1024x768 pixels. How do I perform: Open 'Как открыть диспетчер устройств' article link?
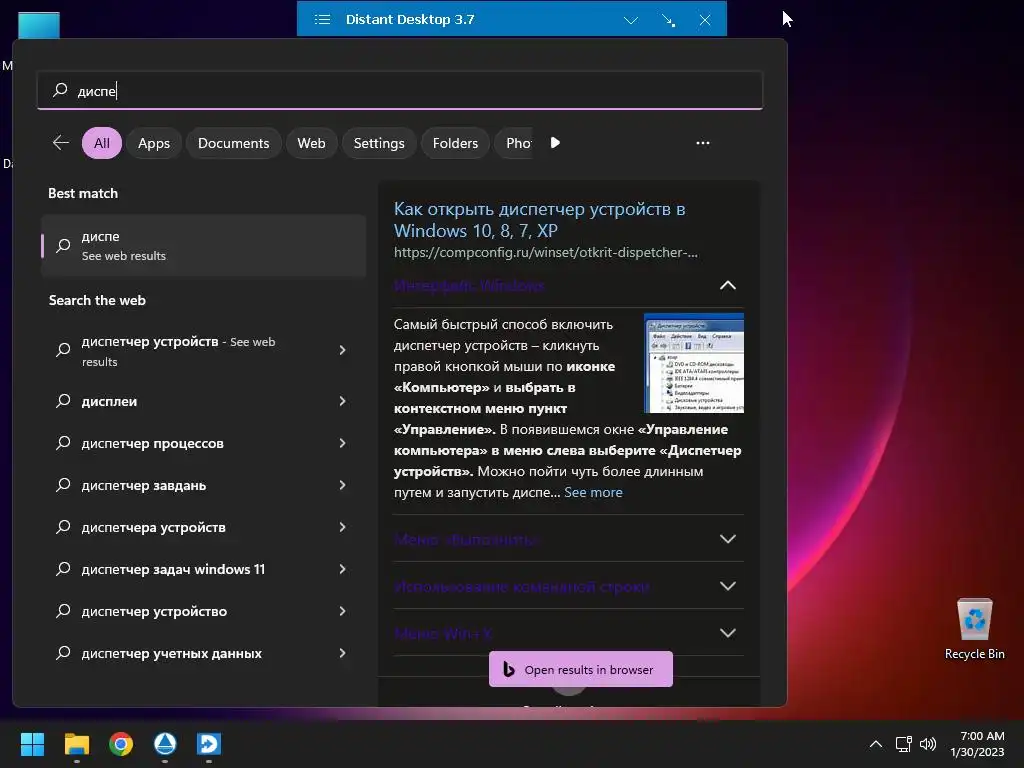[x=539, y=220]
